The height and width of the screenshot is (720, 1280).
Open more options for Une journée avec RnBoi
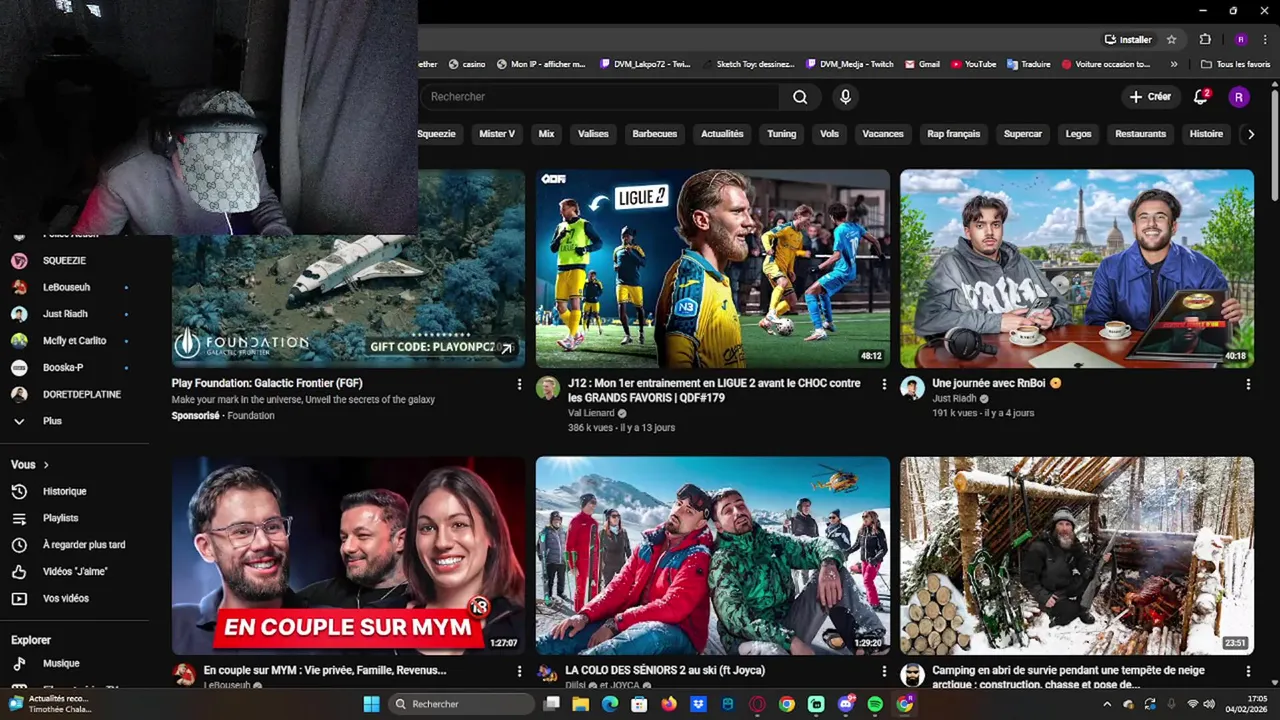[1248, 384]
